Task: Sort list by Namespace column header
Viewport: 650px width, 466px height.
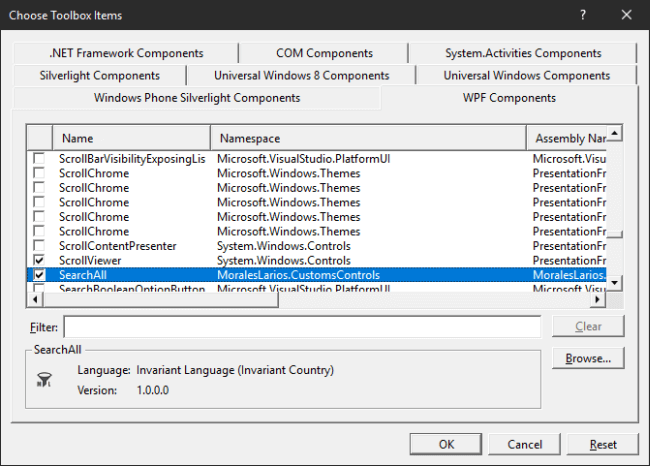Action: 367,138
